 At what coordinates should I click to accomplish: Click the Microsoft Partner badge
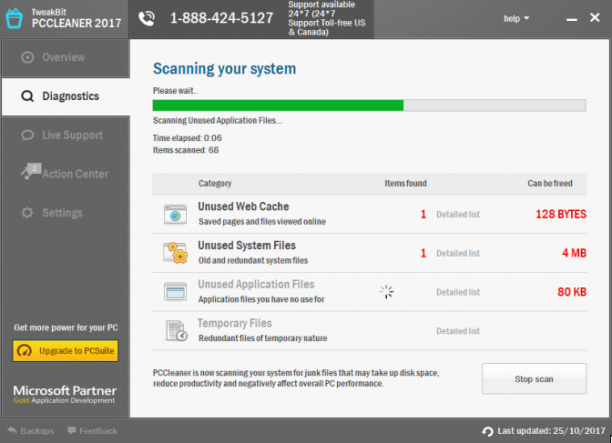point(65,394)
